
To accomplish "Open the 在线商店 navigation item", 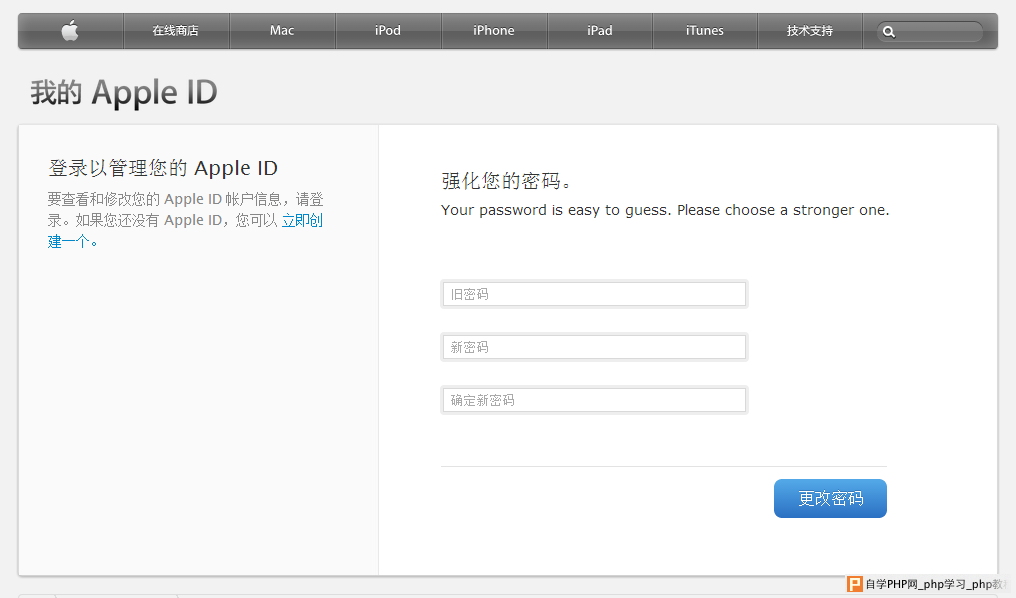I will click(176, 30).
